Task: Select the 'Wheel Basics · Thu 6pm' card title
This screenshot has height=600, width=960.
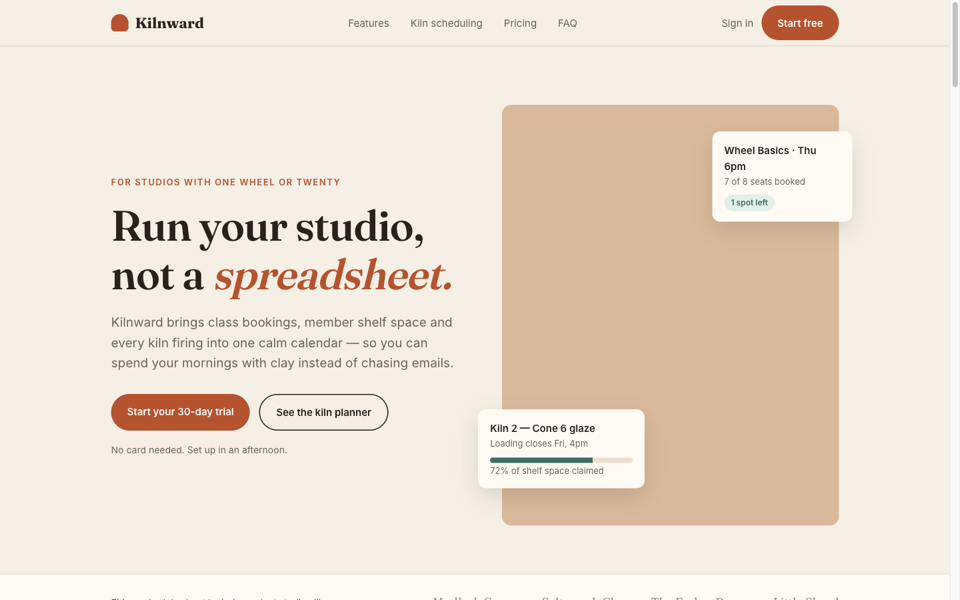Action: click(770, 159)
